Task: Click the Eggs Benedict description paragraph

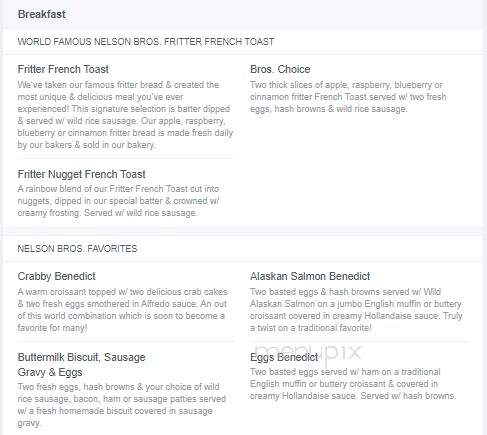Action: [353, 384]
